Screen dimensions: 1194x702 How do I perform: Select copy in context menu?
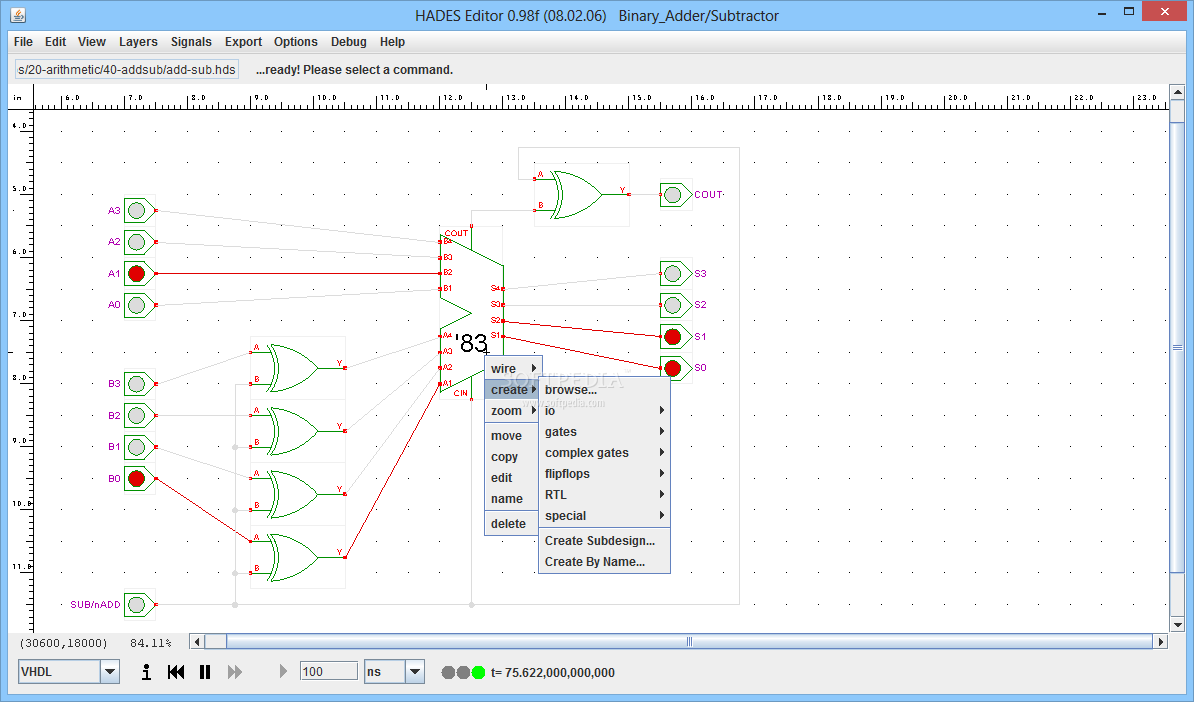(512, 457)
